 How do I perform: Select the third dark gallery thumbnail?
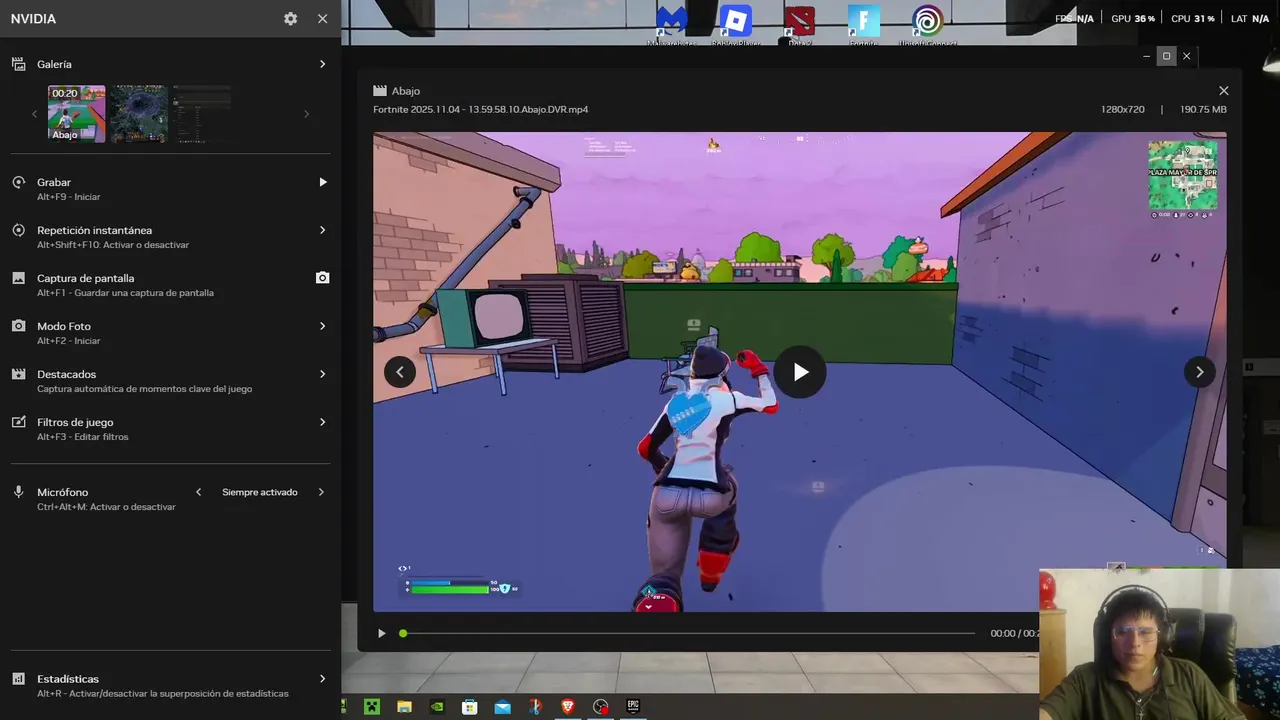201,113
